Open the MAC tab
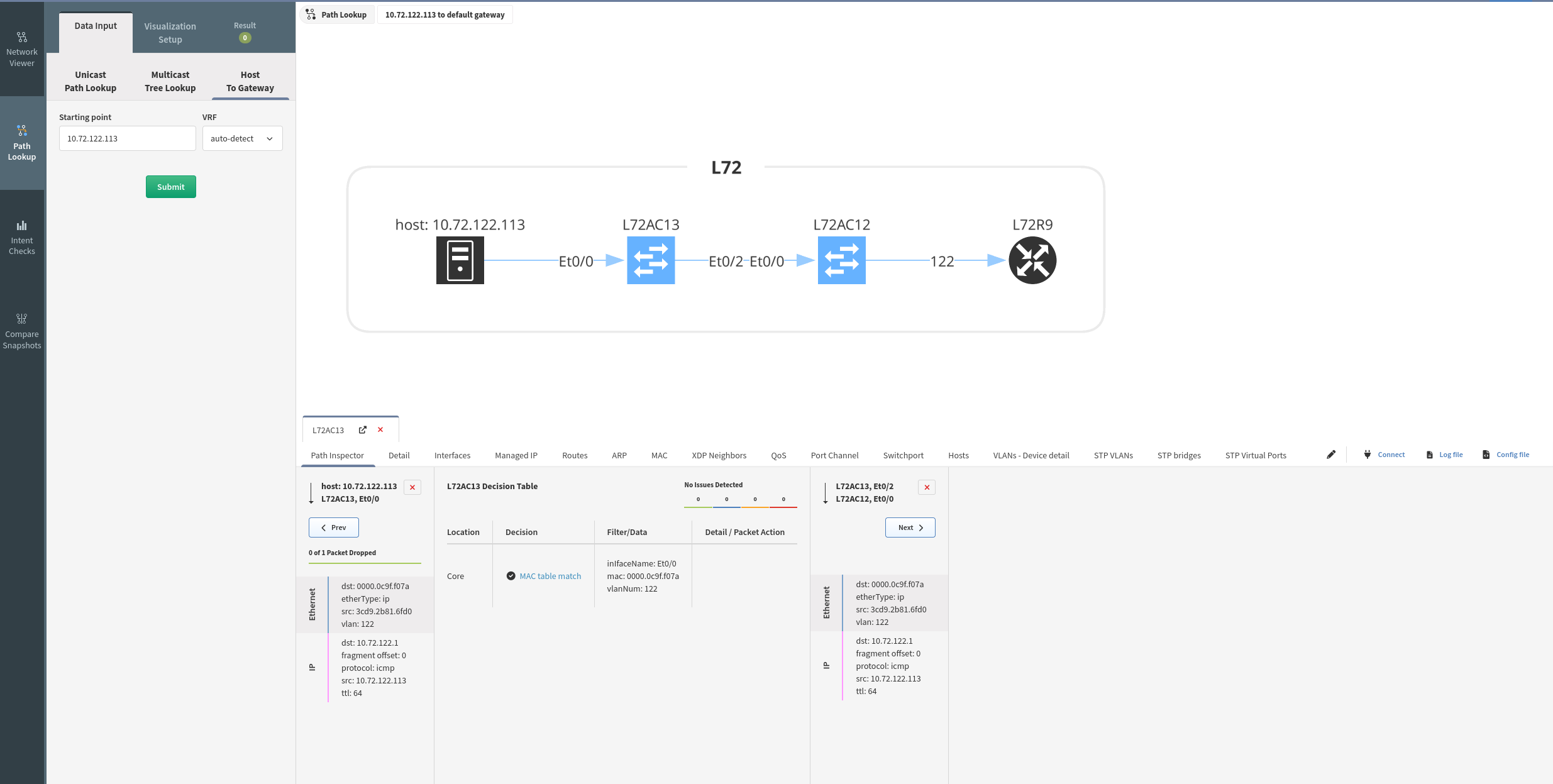Image resolution: width=1553 pixels, height=784 pixels. click(x=660, y=455)
